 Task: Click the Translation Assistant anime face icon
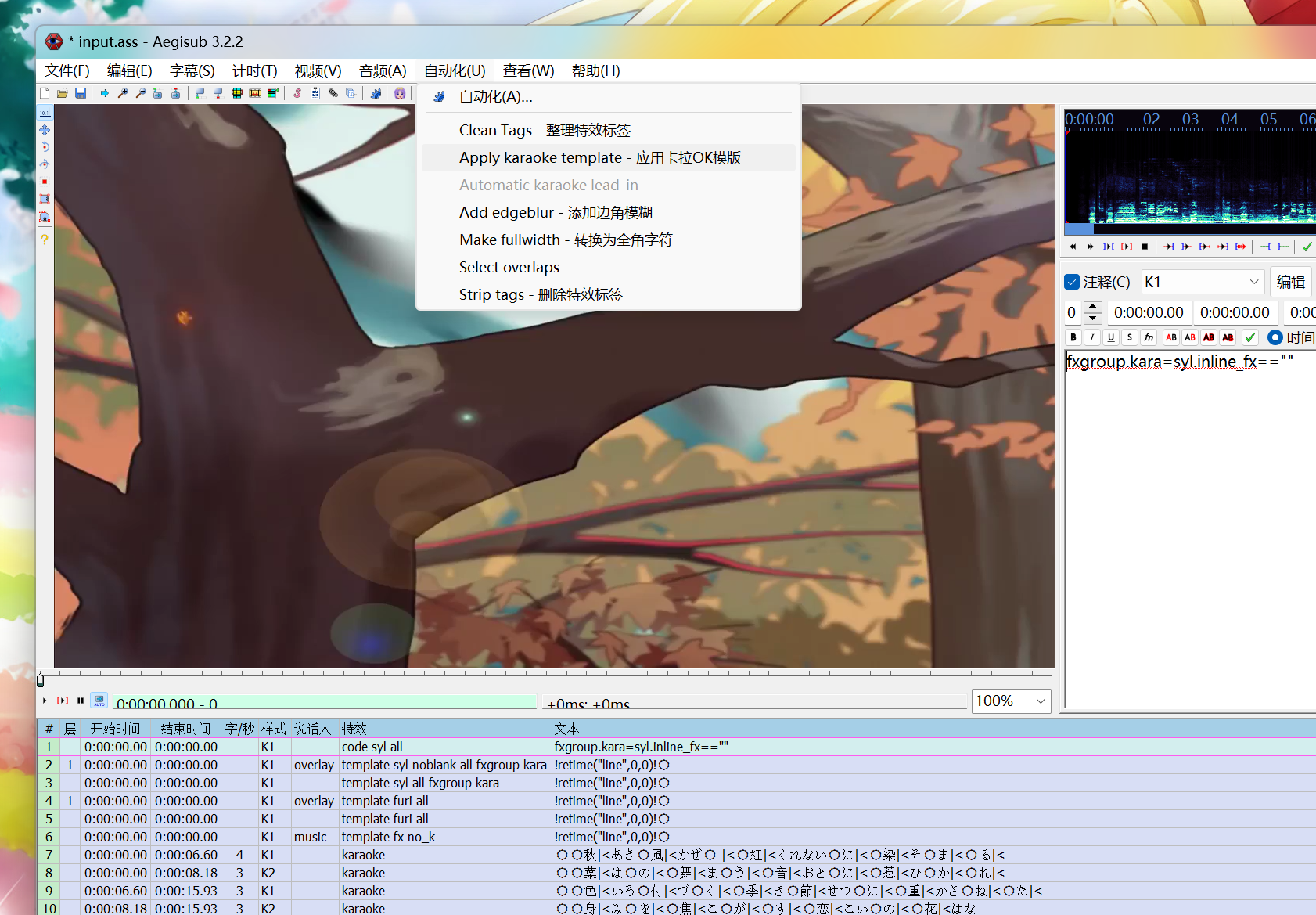[x=400, y=93]
